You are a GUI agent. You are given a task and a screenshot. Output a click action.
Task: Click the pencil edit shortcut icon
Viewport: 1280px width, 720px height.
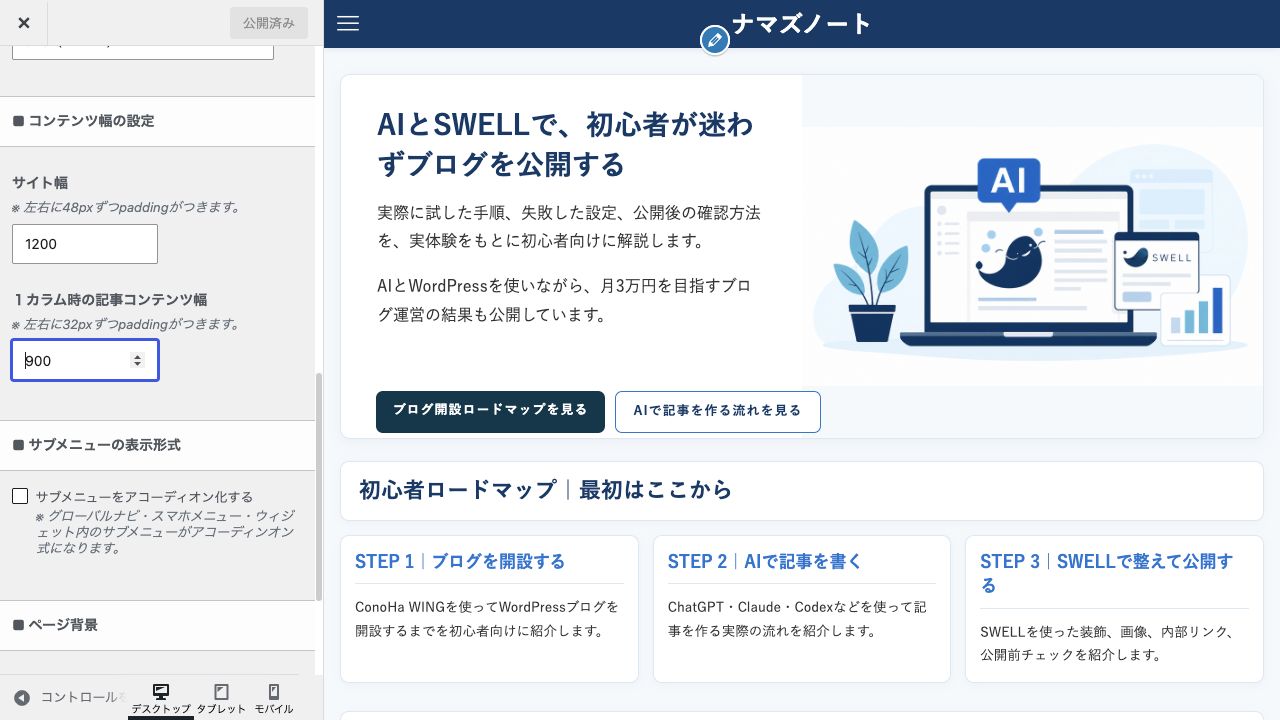tap(714, 40)
